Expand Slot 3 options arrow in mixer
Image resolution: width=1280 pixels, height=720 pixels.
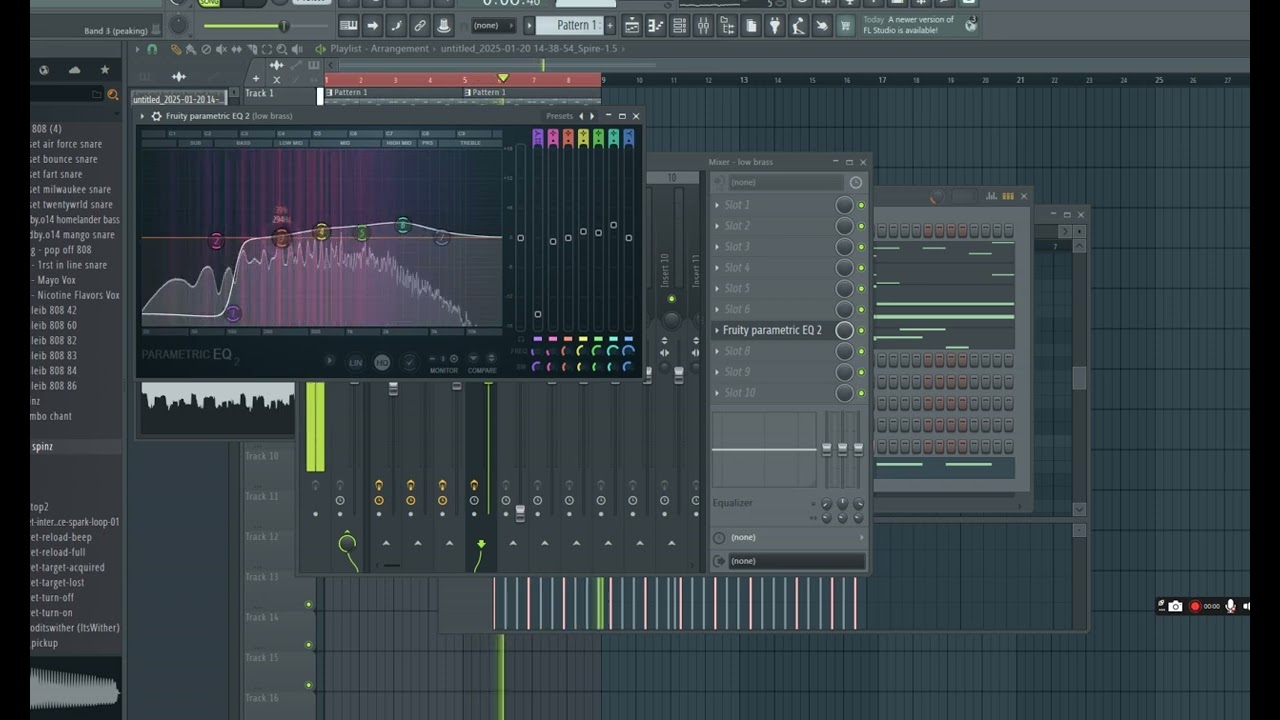[717, 247]
